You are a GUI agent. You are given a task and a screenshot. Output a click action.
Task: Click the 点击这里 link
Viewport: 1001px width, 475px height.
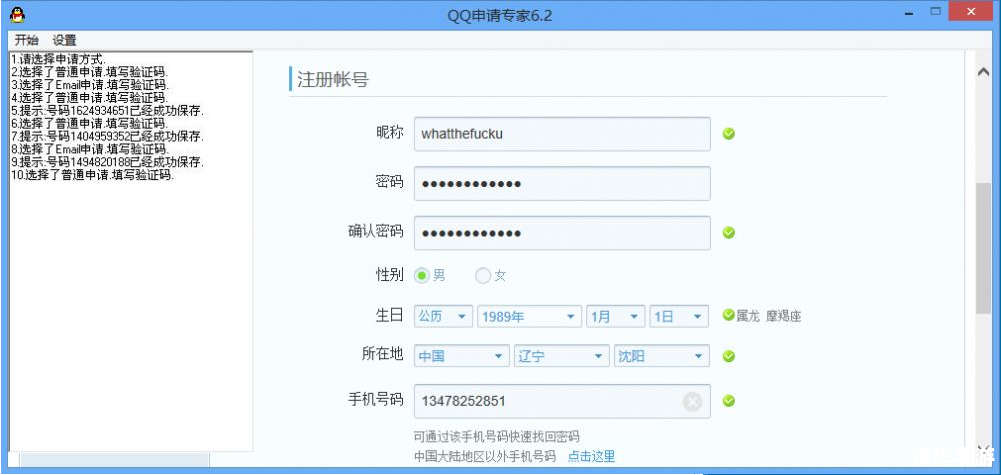(591, 456)
